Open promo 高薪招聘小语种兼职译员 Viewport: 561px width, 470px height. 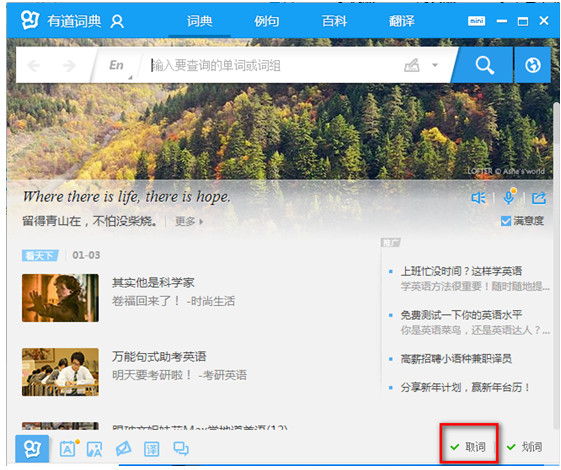[x=456, y=358]
